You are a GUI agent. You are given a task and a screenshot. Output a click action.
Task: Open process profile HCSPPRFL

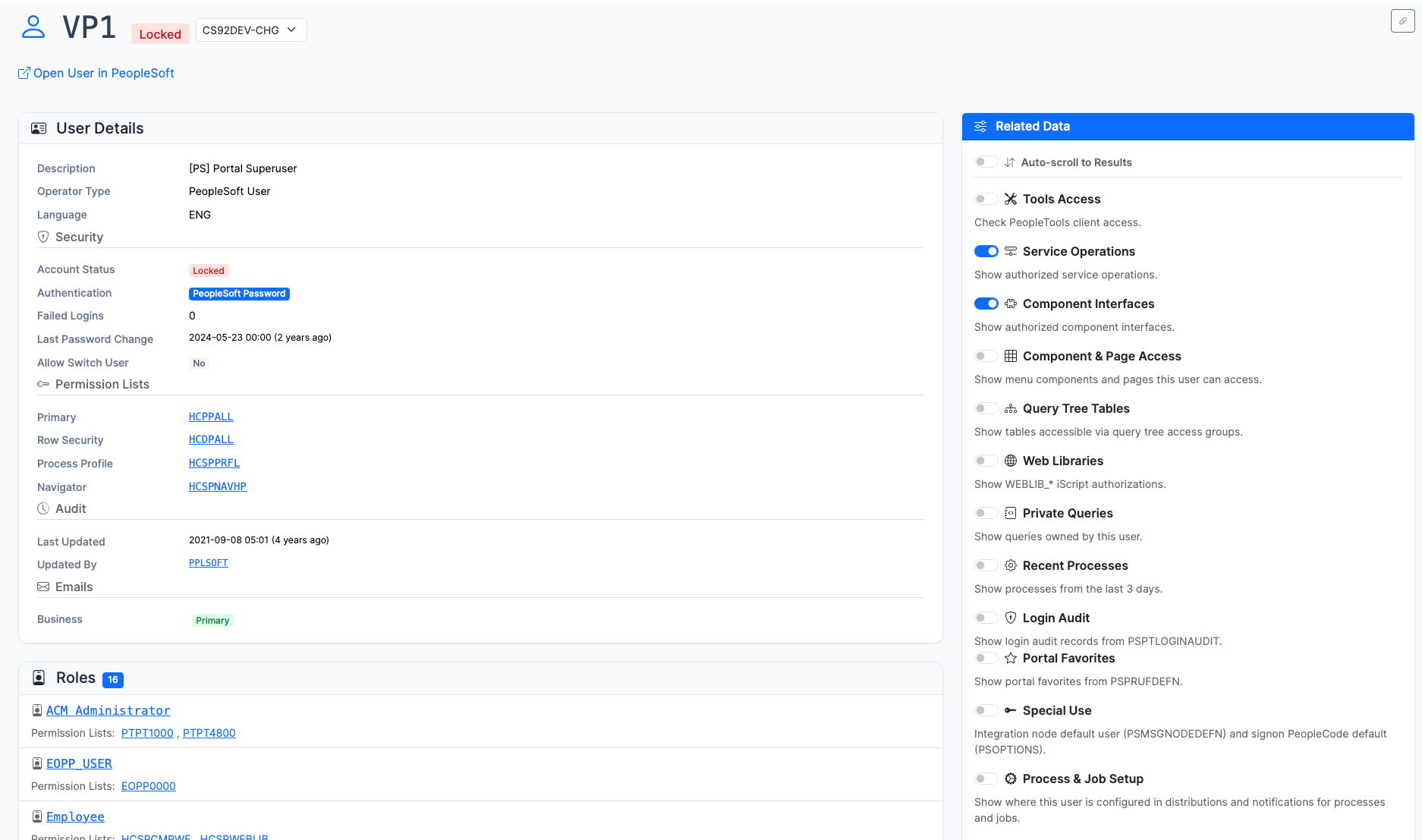coord(214,463)
